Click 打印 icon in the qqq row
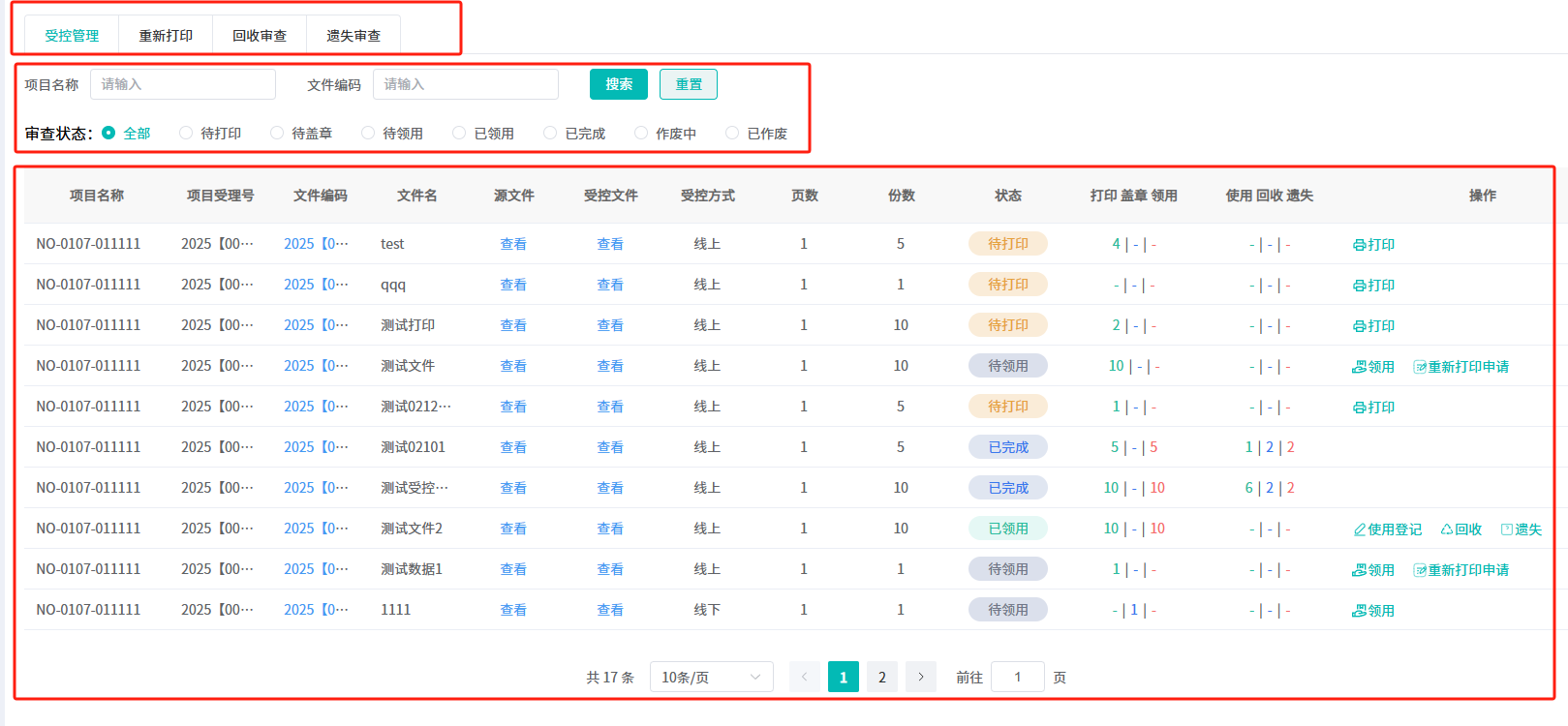Viewport: 1568px width, 726px height. point(1373,285)
